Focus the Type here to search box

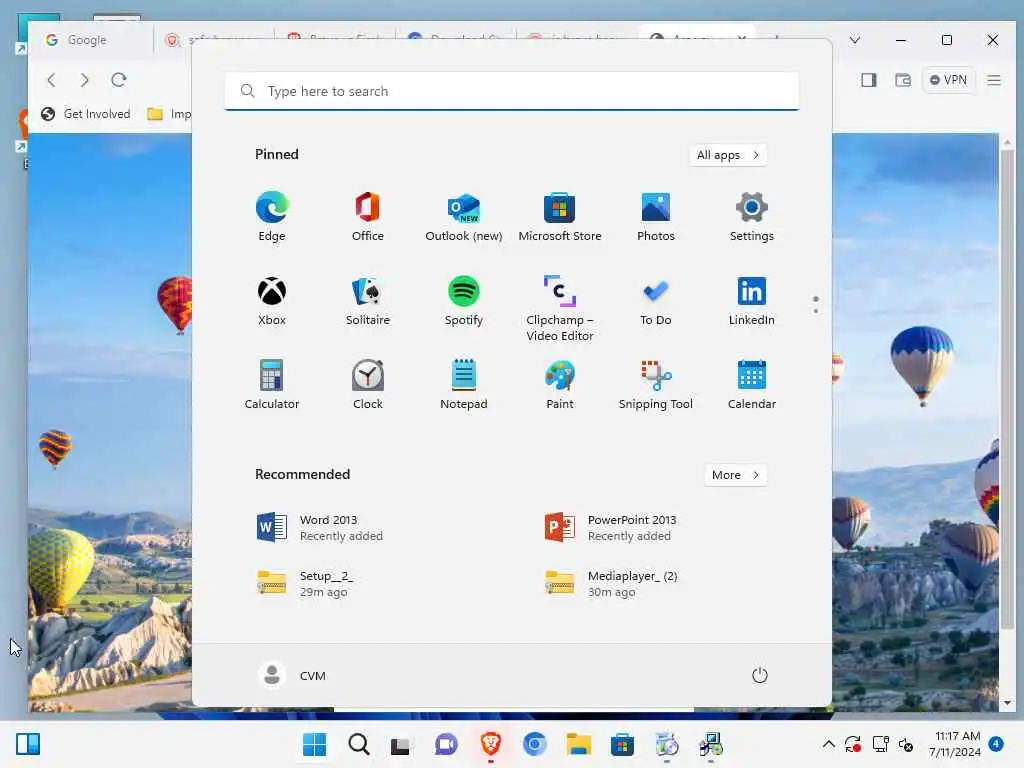(512, 91)
